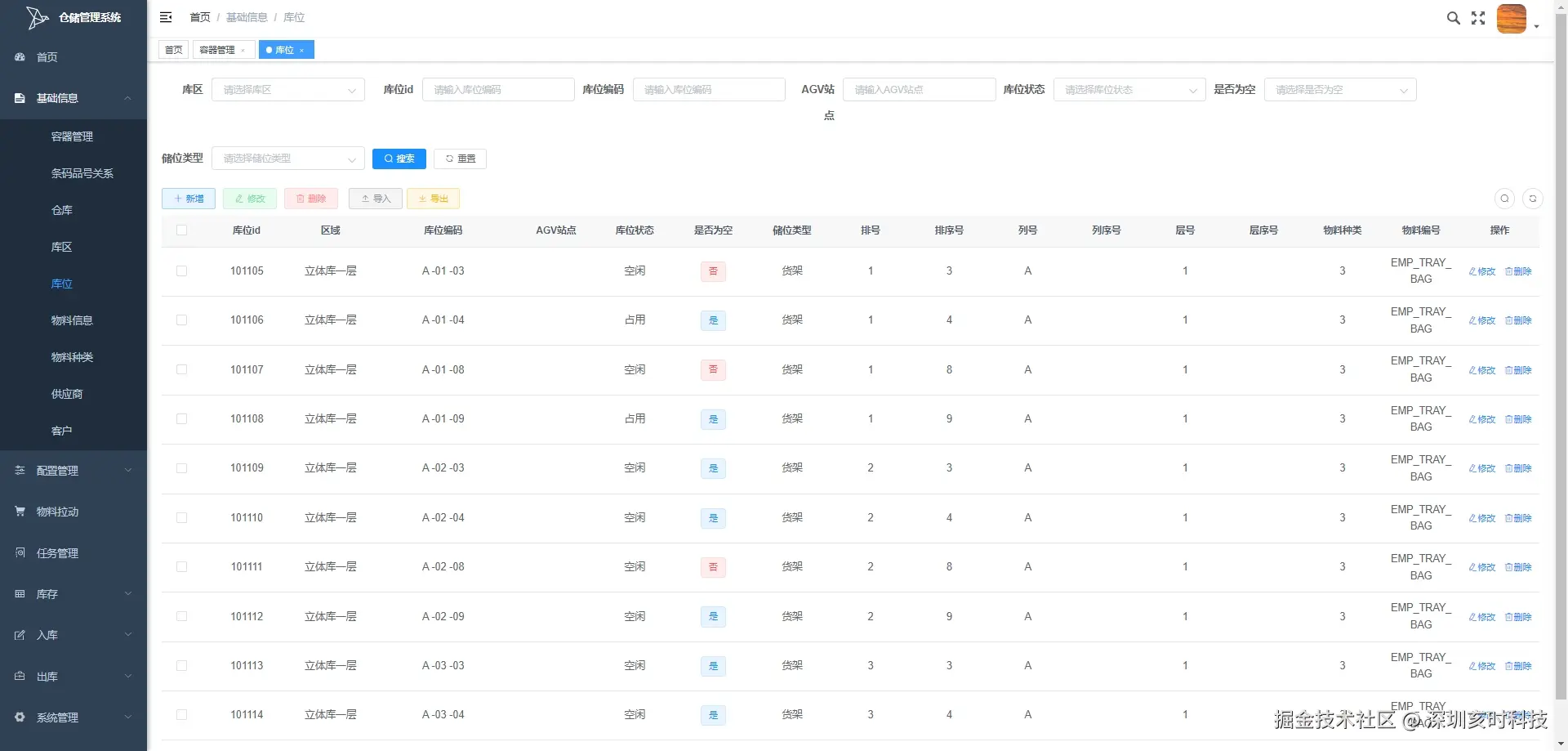Close the 容器管理 tab
Viewport: 1568px width, 751px height.
[x=243, y=51]
